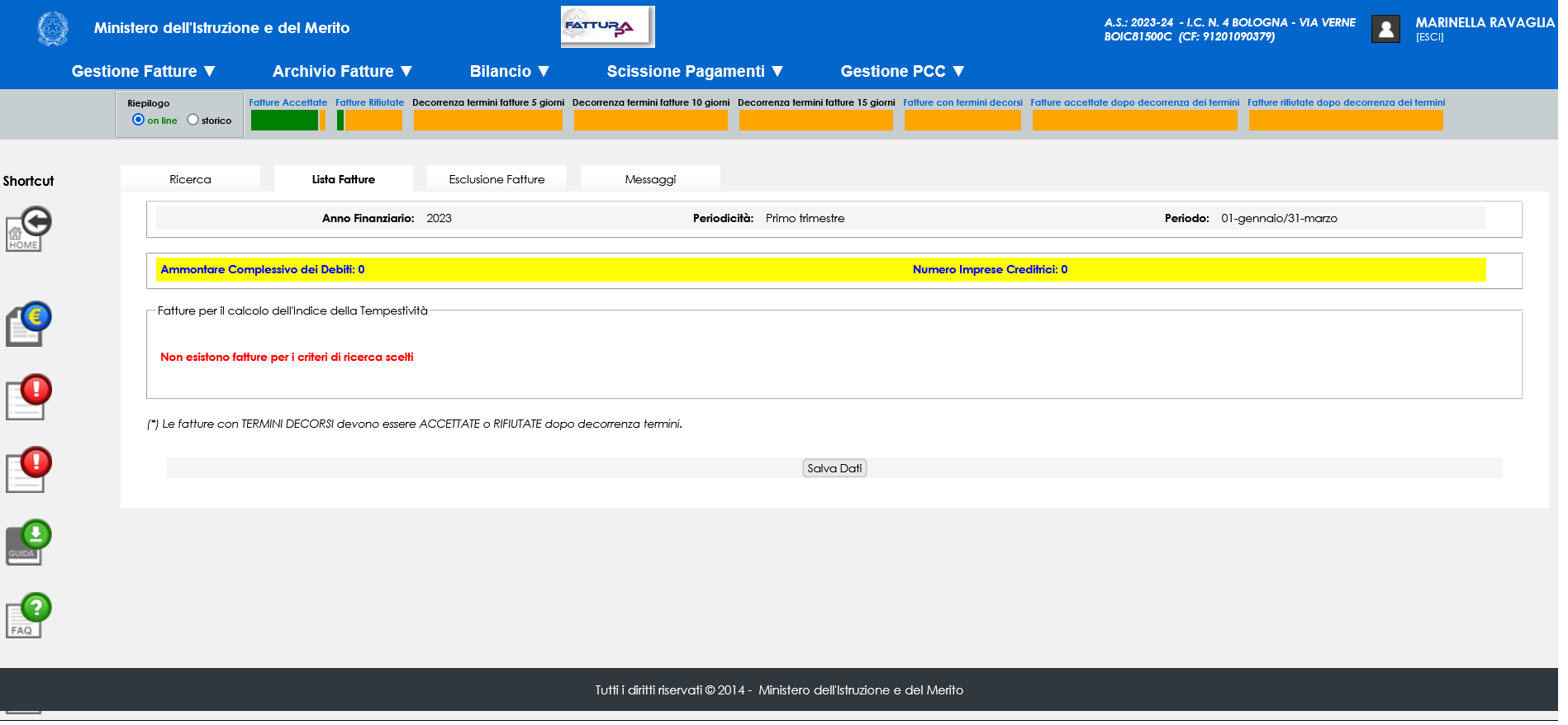Open the euro document shortcut icon

(x=29, y=324)
